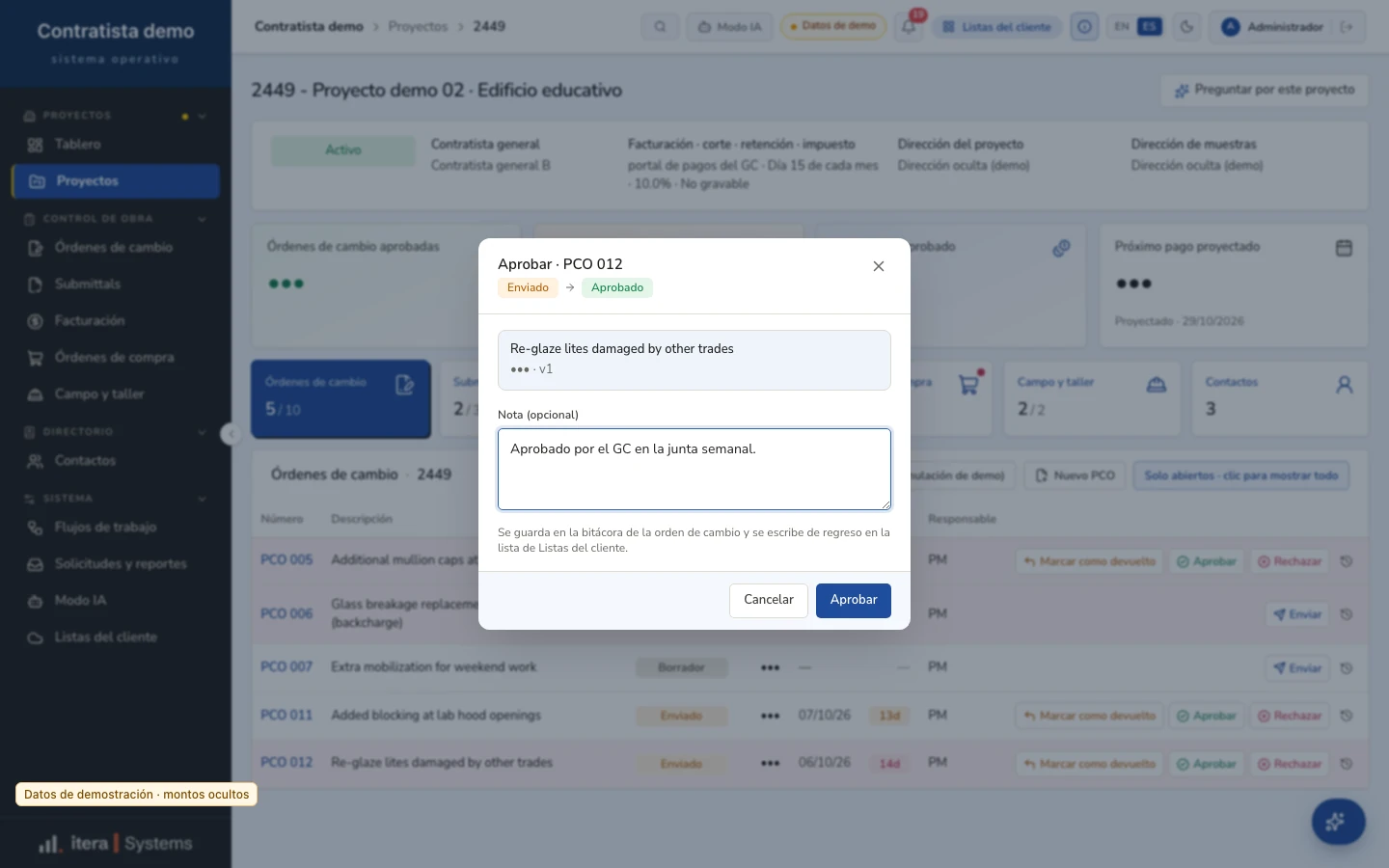Create a Nuevo PCO
The height and width of the screenshot is (868, 1389).
(1075, 475)
